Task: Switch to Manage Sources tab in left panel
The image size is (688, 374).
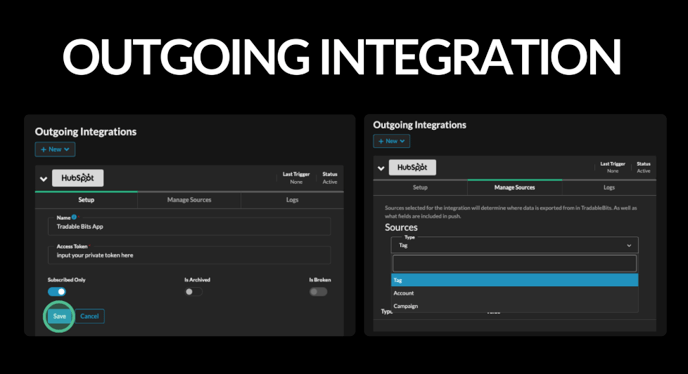Action: (x=189, y=200)
